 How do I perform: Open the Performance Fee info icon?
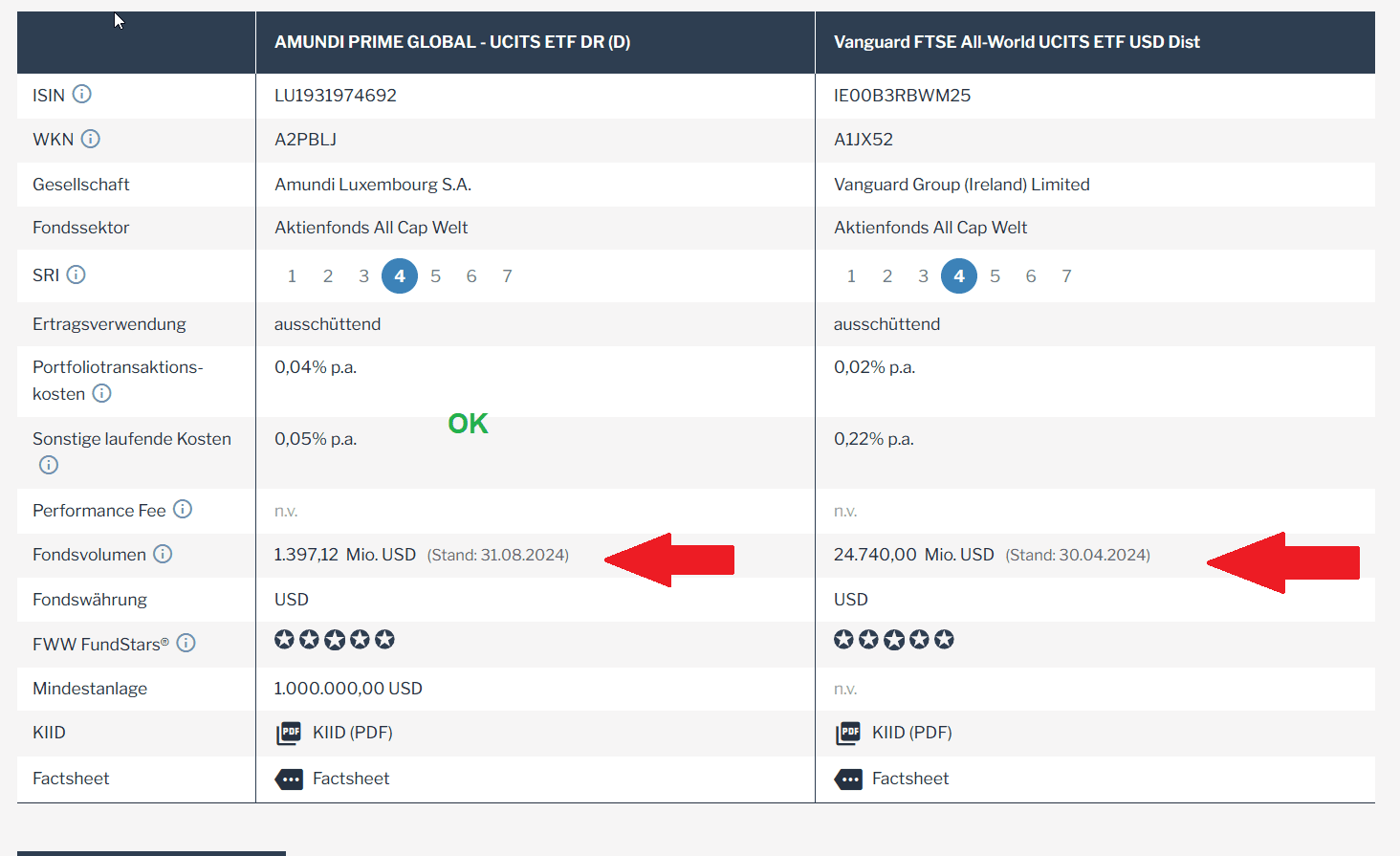(x=183, y=509)
